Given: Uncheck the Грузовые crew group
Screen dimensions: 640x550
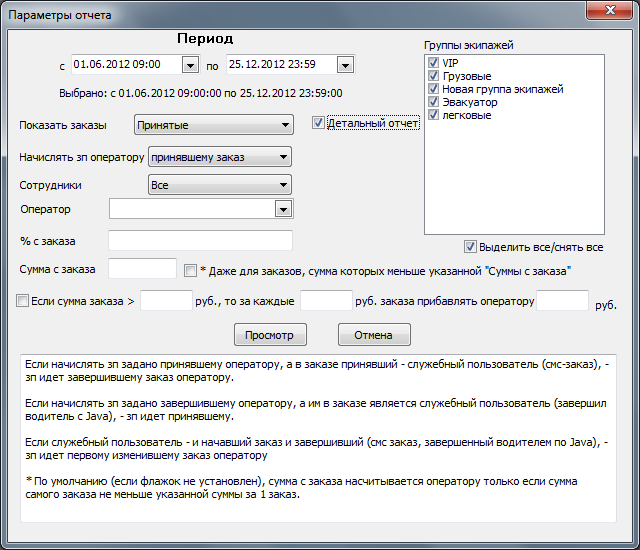Looking at the screenshot, I should (433, 76).
